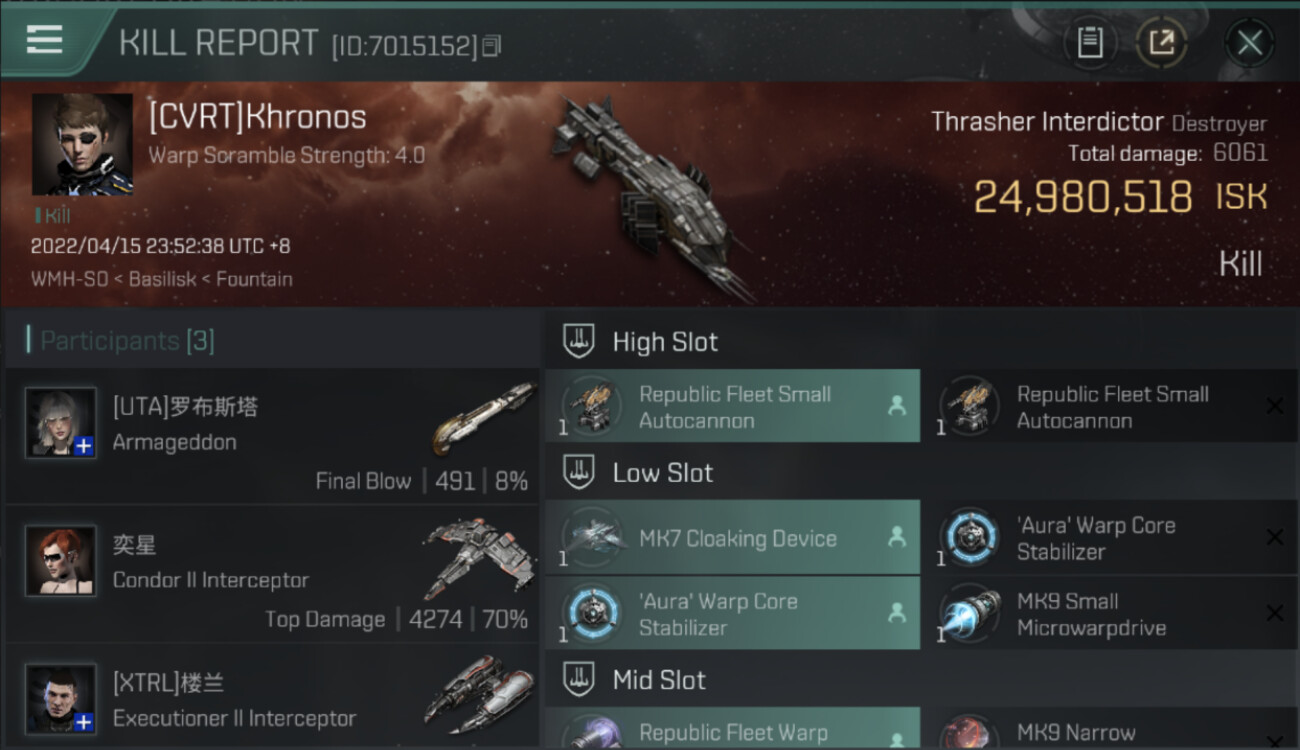Close the kill report window
Screen dimensions: 1300x750
click(x=1249, y=43)
